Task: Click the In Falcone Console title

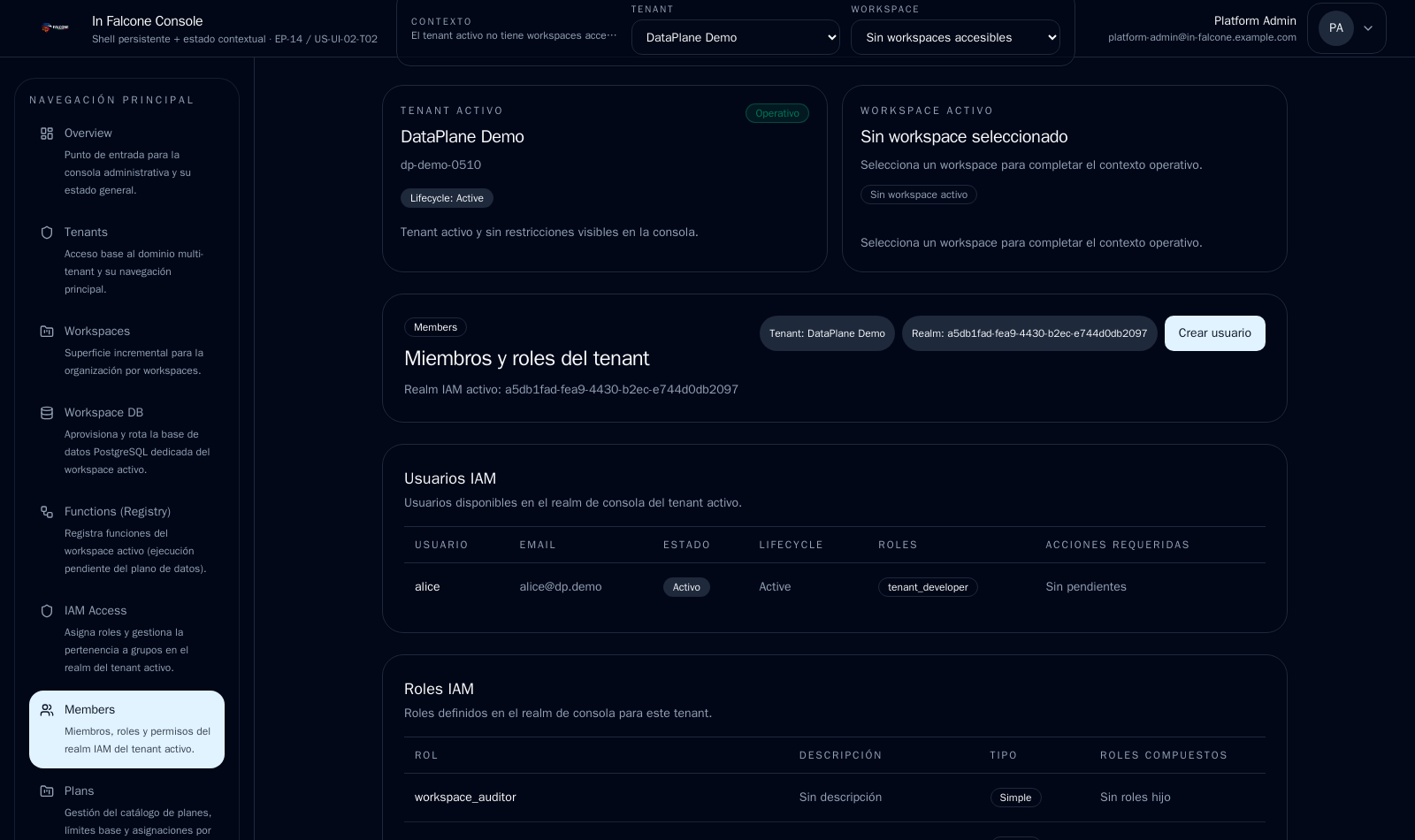Action: coord(148,21)
